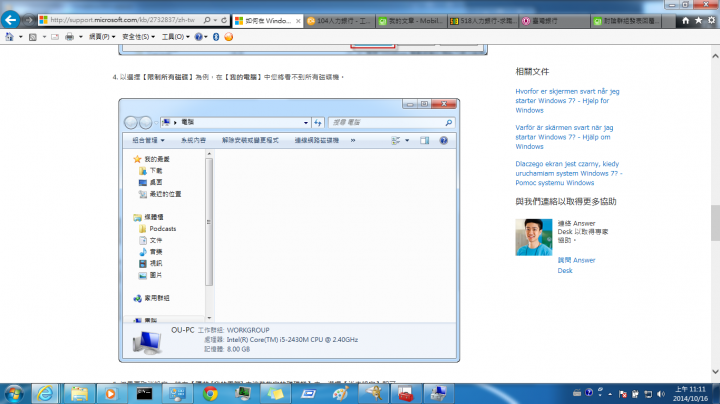This screenshot has width=720, height=404.
Task: Expand the Print options dropdown arrow
Action: (x=80, y=37)
